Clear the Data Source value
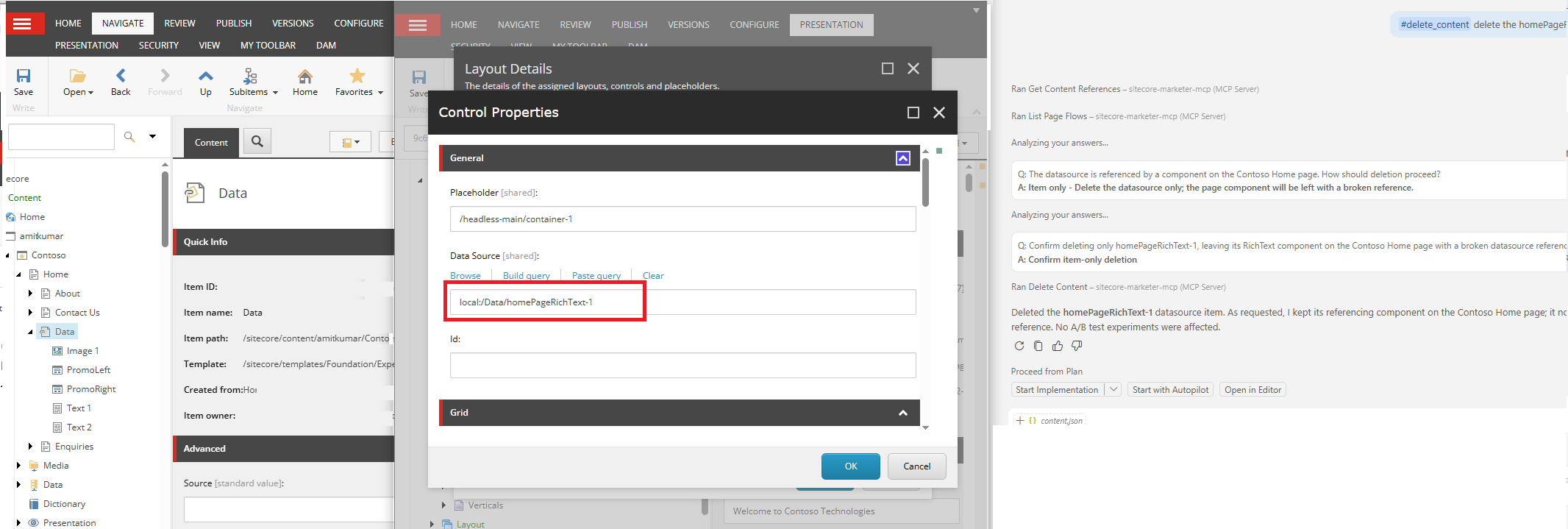Screen dimensions: 1568x529 [x=653, y=276]
